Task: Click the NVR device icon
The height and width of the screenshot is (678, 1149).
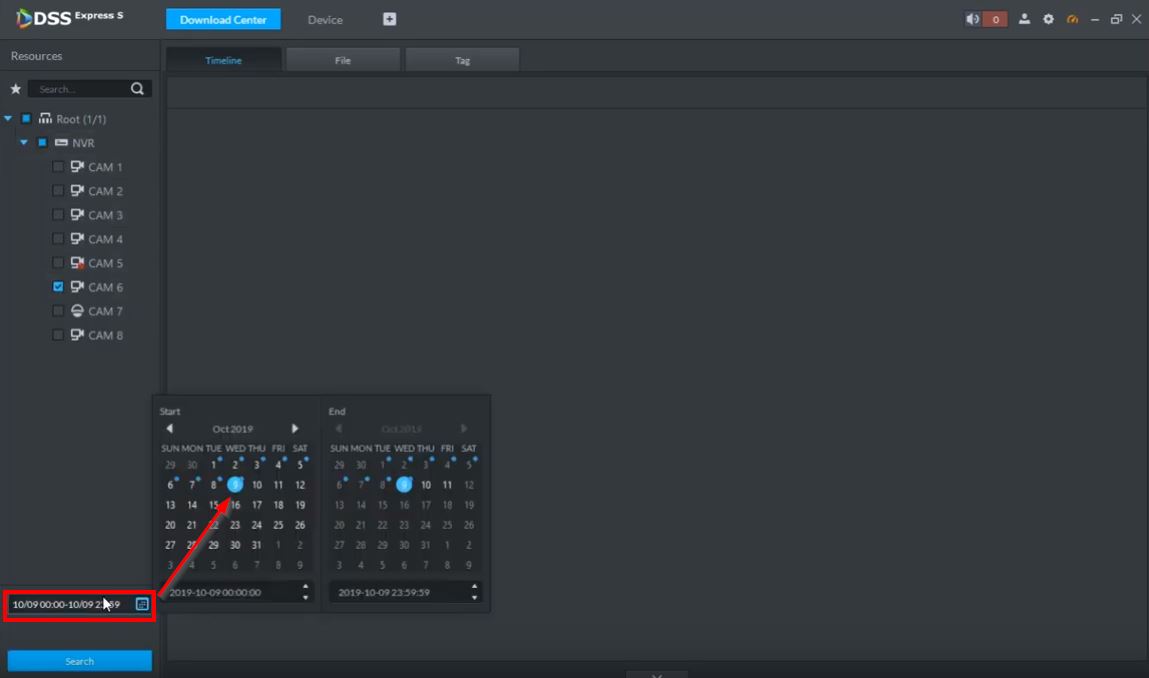Action: (x=62, y=142)
